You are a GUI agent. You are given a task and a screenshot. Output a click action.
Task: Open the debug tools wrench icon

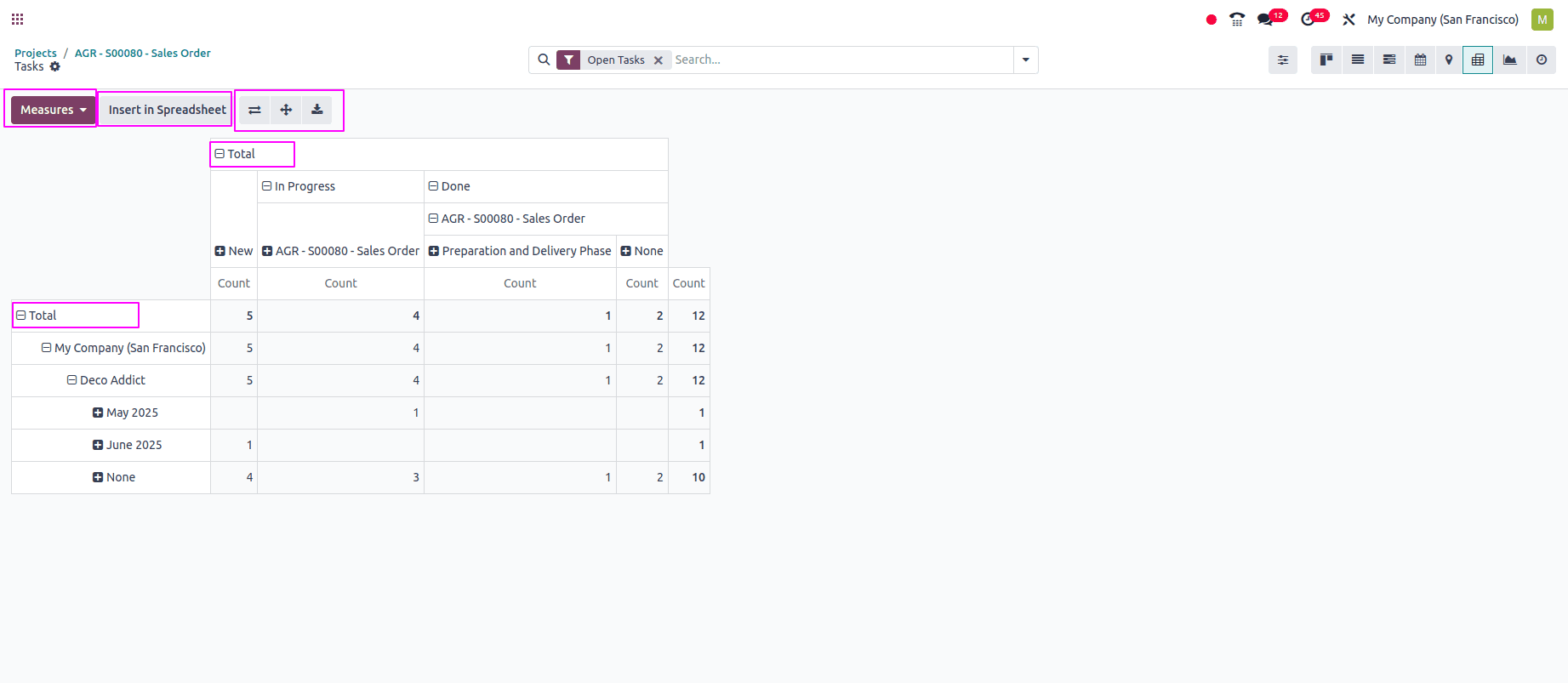click(1348, 20)
